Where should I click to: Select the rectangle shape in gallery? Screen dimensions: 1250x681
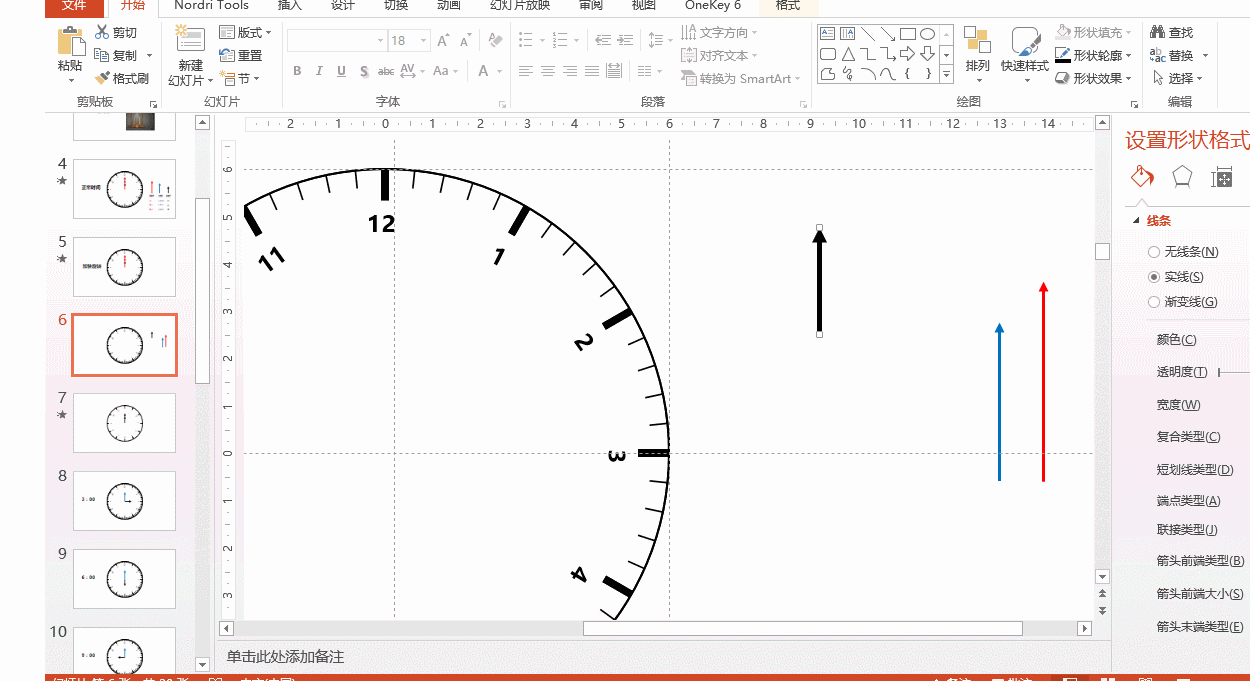click(908, 33)
